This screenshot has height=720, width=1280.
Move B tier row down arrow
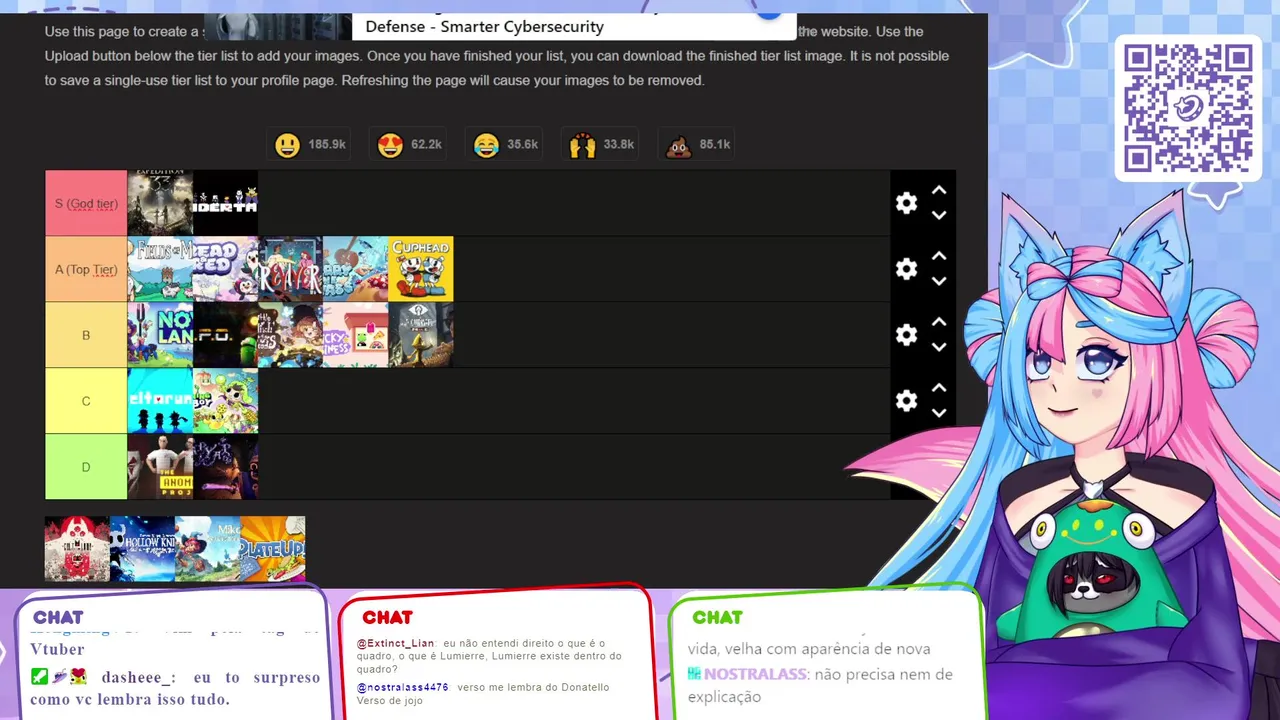coord(939,347)
